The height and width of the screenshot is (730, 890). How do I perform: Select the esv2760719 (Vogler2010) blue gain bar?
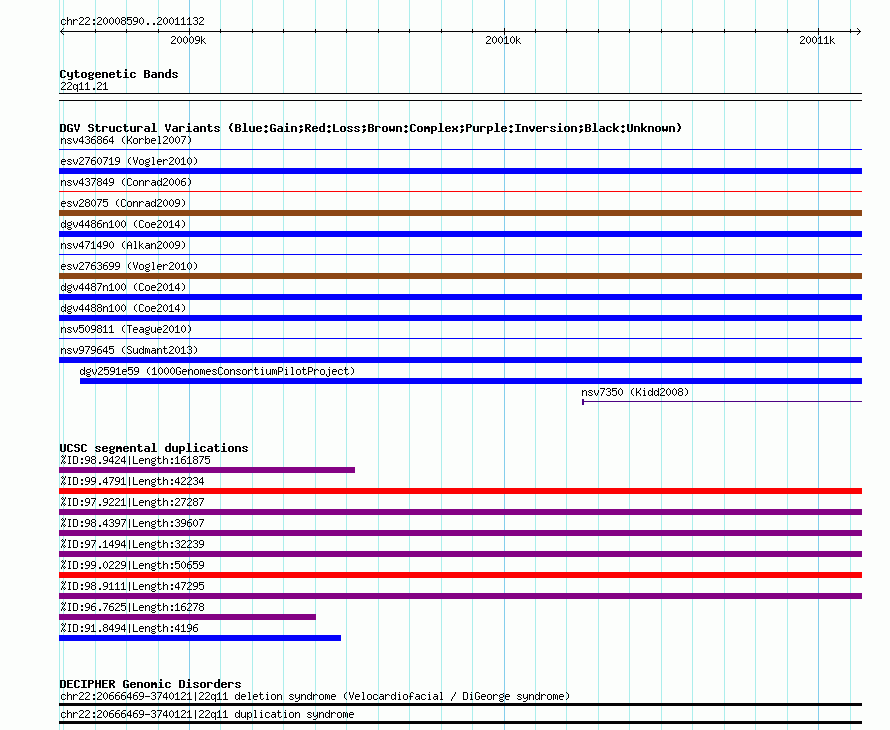(x=460, y=171)
